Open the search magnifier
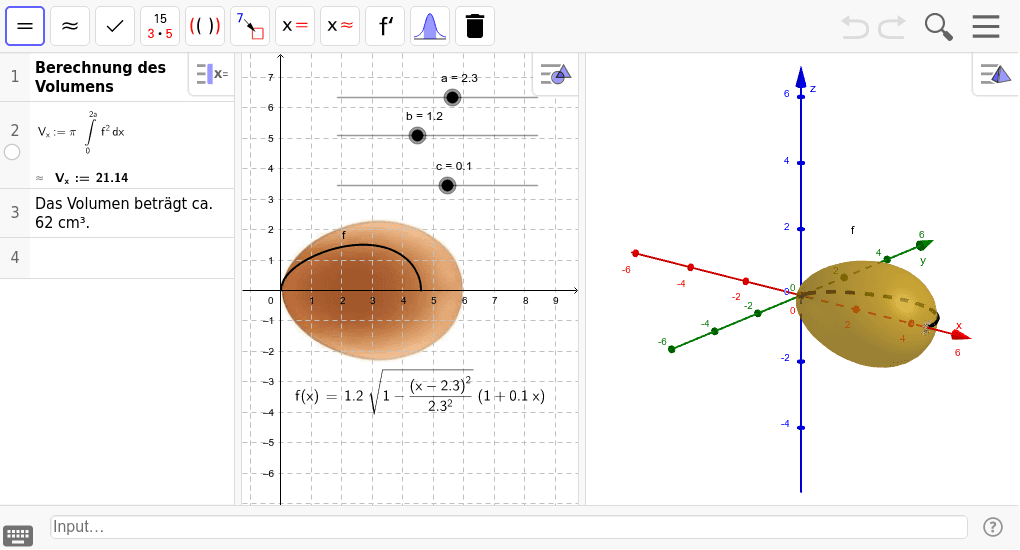1020x550 pixels. pos(939,27)
